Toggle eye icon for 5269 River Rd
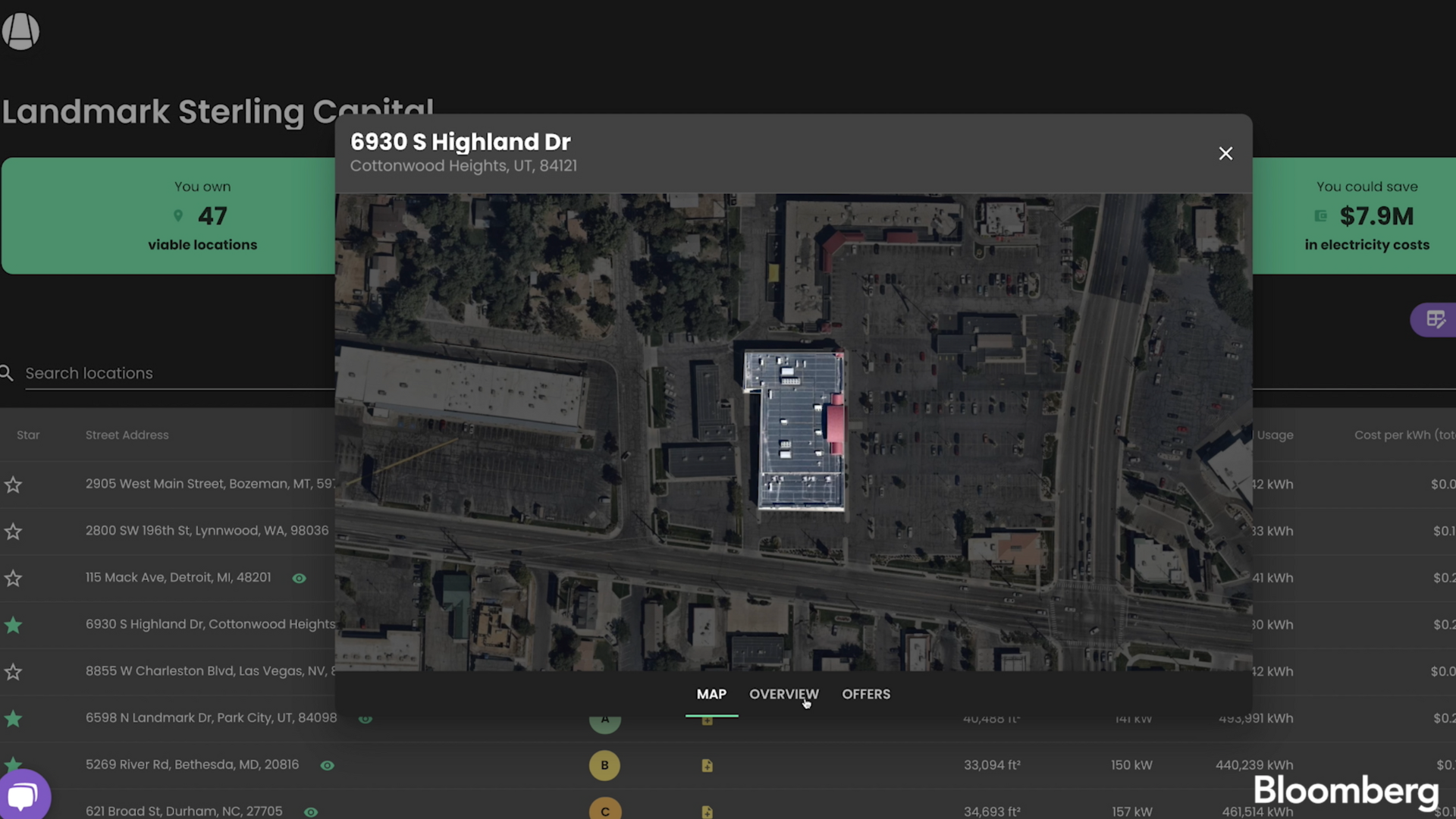This screenshot has height=819, width=1456. [x=327, y=765]
